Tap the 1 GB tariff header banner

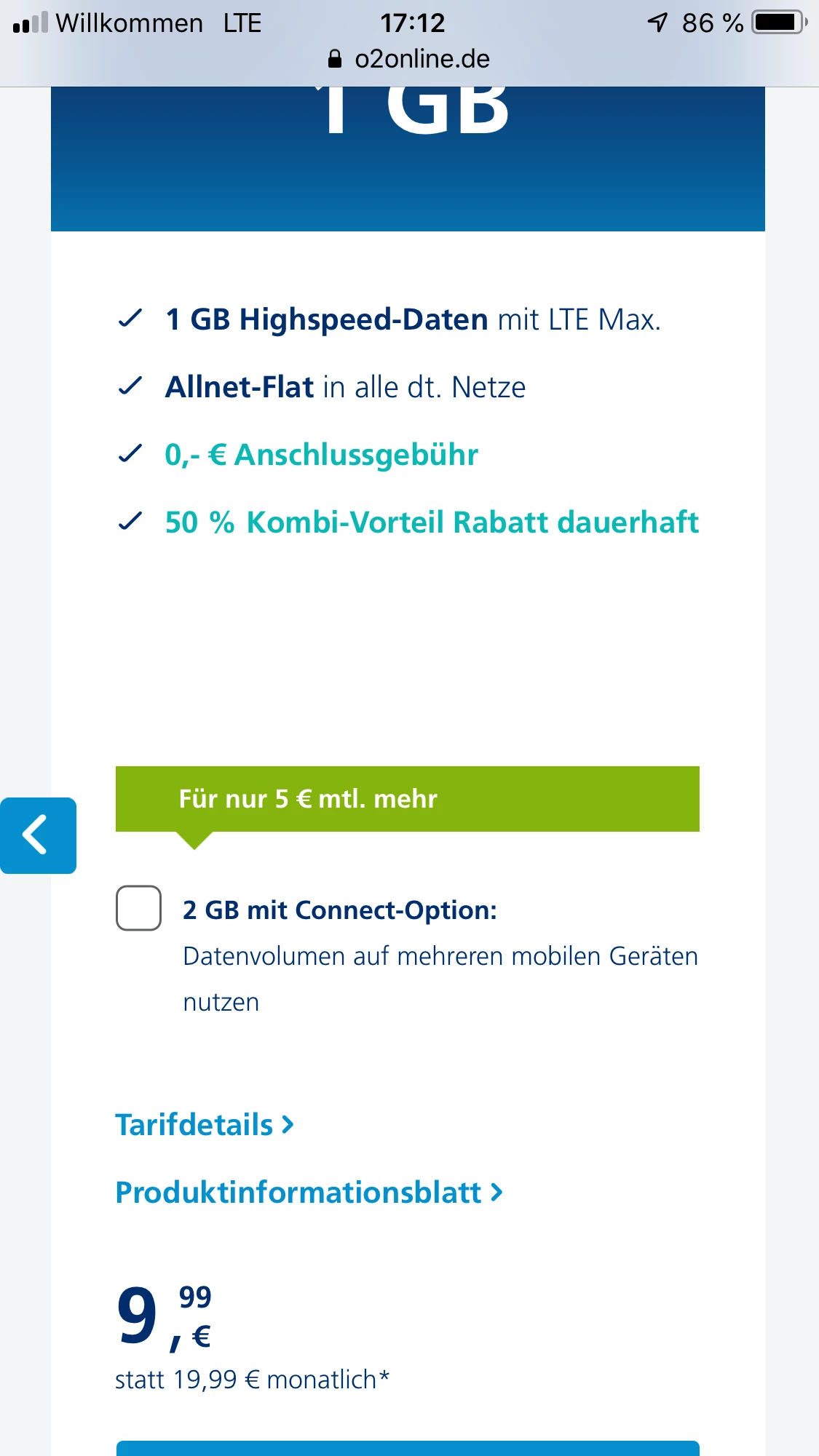click(408, 159)
